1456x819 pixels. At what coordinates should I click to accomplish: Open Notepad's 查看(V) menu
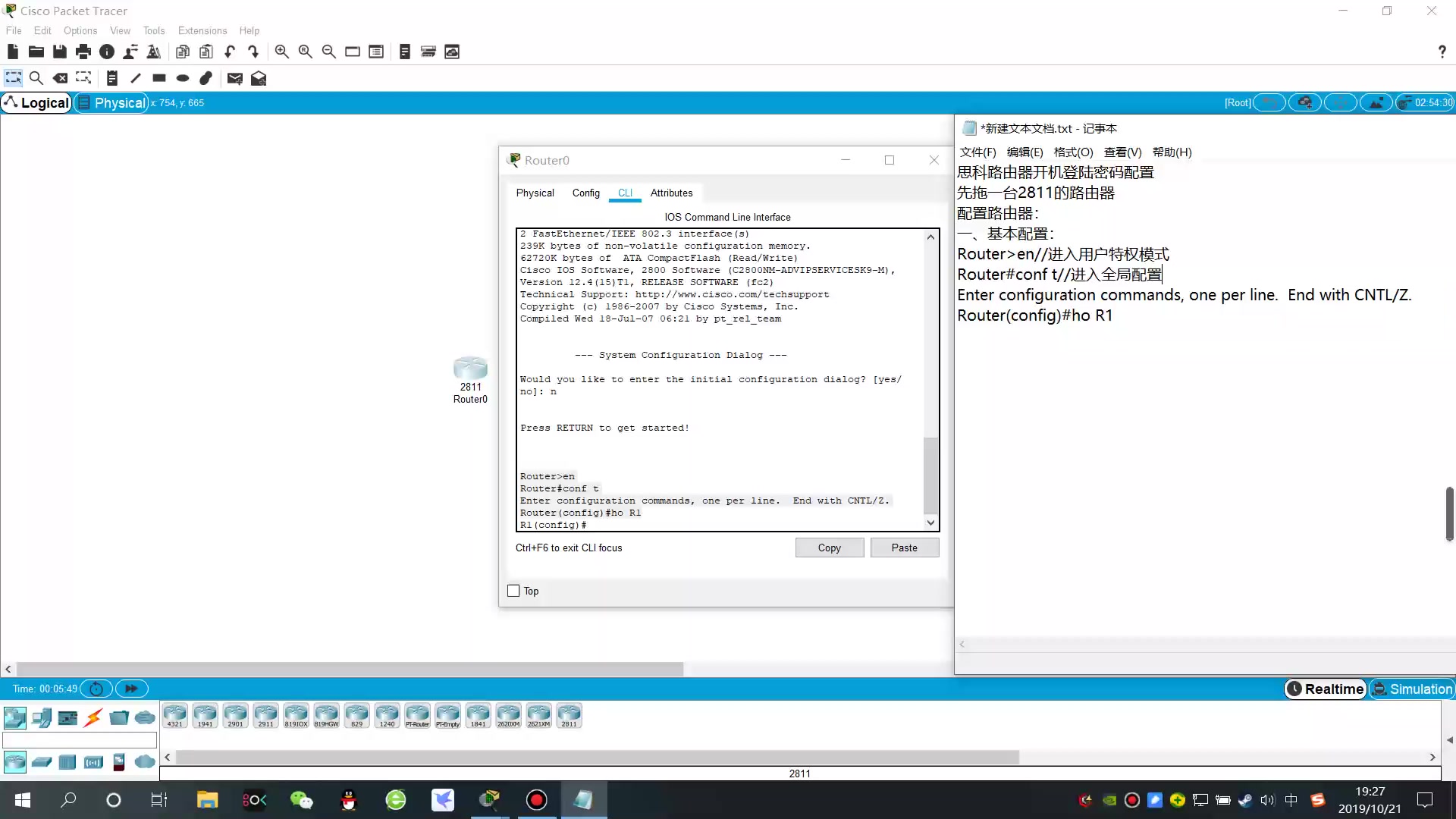pos(1123,152)
